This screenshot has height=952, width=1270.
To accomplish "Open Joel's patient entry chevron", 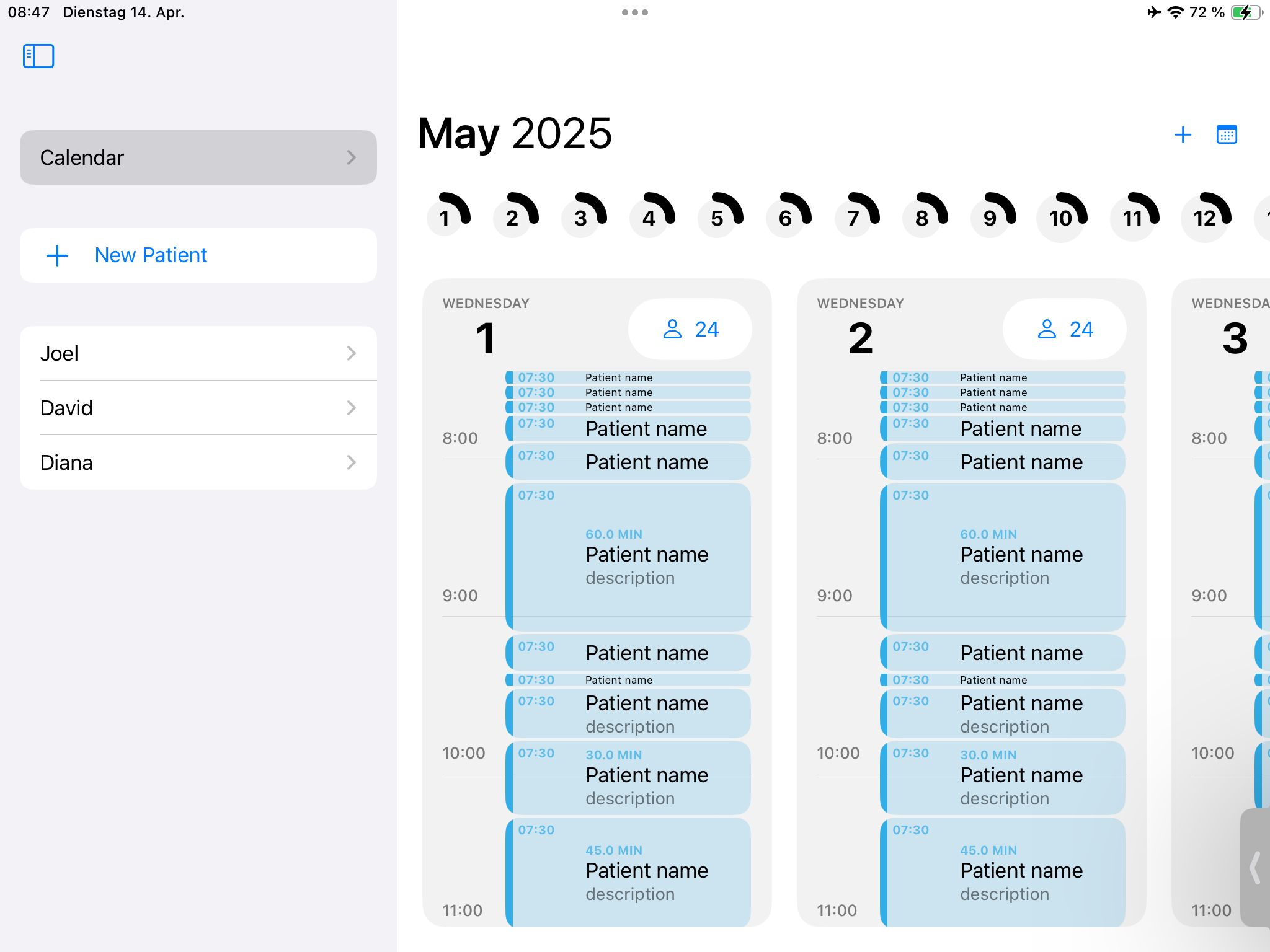I will [352, 353].
